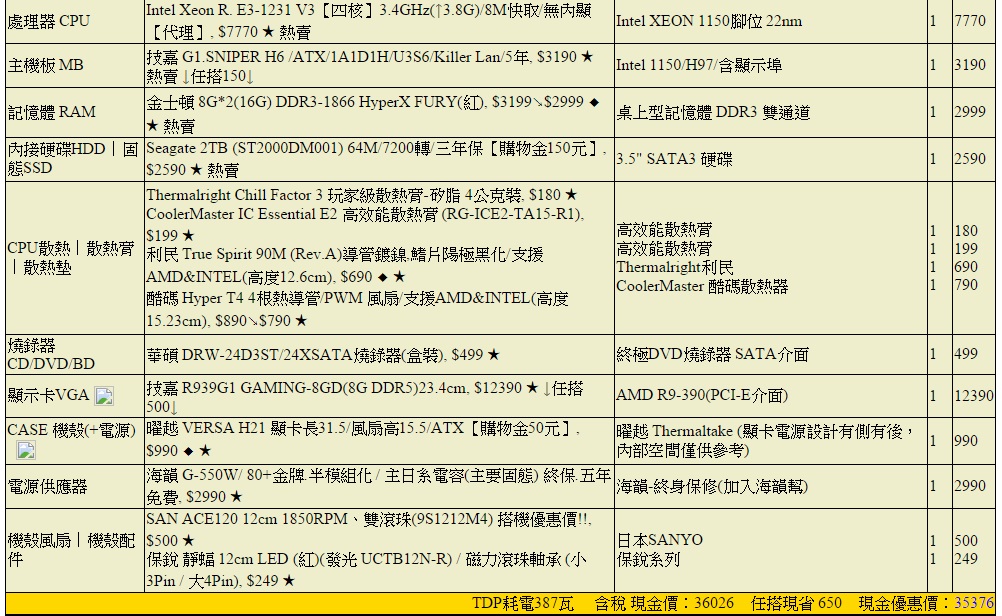Select the 記憶體 RAM category label
Screen dimensions: 1002x616
(52, 112)
